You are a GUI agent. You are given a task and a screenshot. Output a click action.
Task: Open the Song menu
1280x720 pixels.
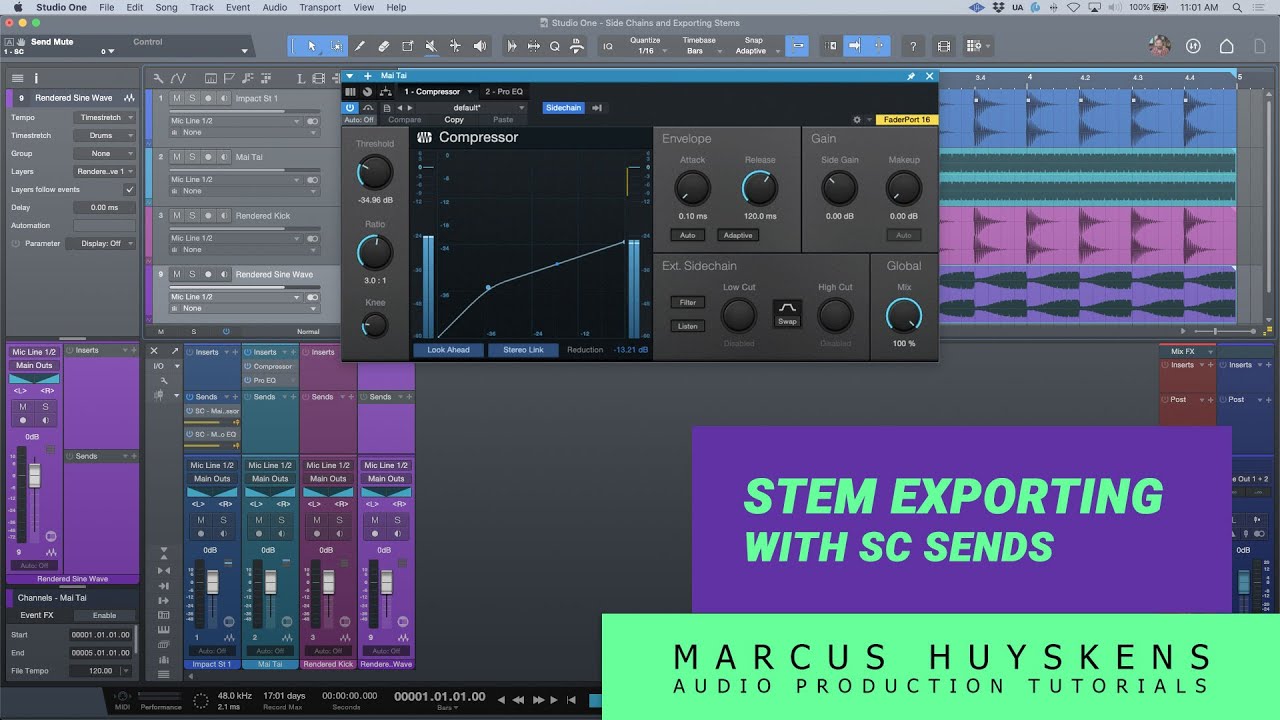166,7
